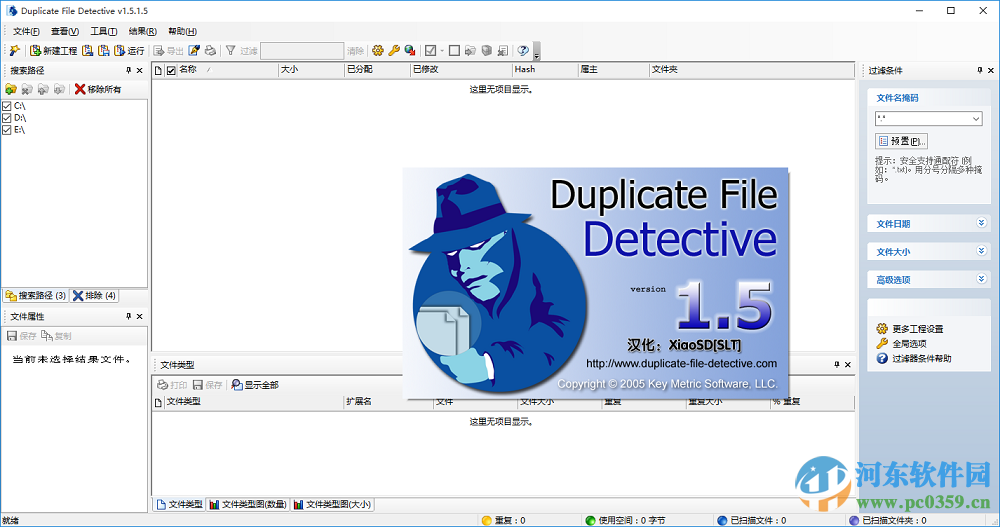The height and width of the screenshot is (527, 1000).
Task: Click inside the filter text field
Action: coord(302,51)
